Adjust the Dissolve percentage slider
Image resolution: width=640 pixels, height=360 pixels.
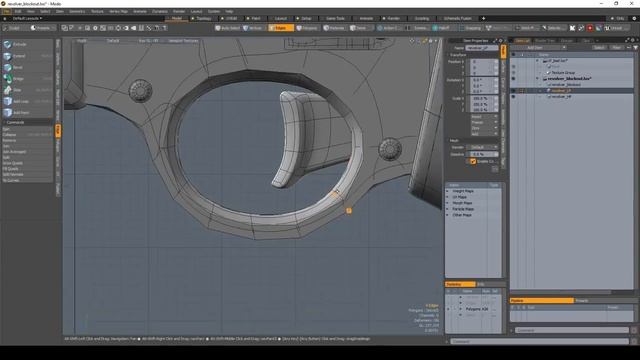point(484,155)
